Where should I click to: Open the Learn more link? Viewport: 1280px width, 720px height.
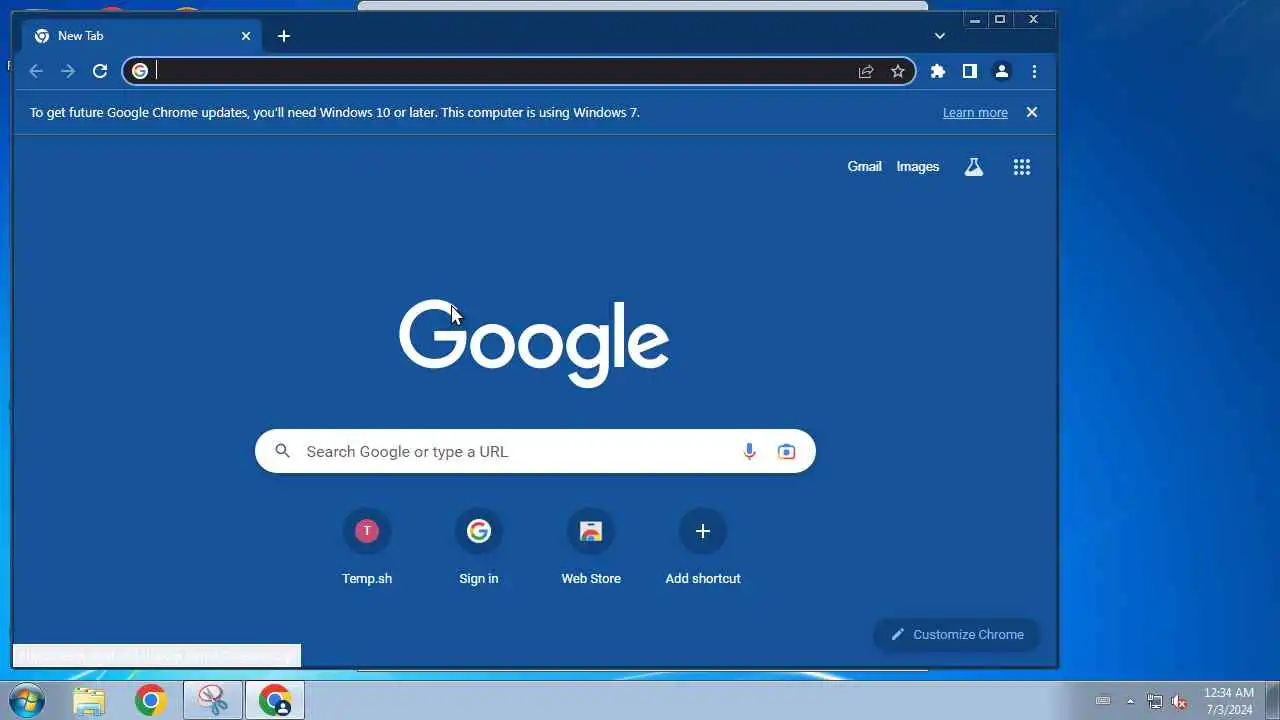pos(975,112)
